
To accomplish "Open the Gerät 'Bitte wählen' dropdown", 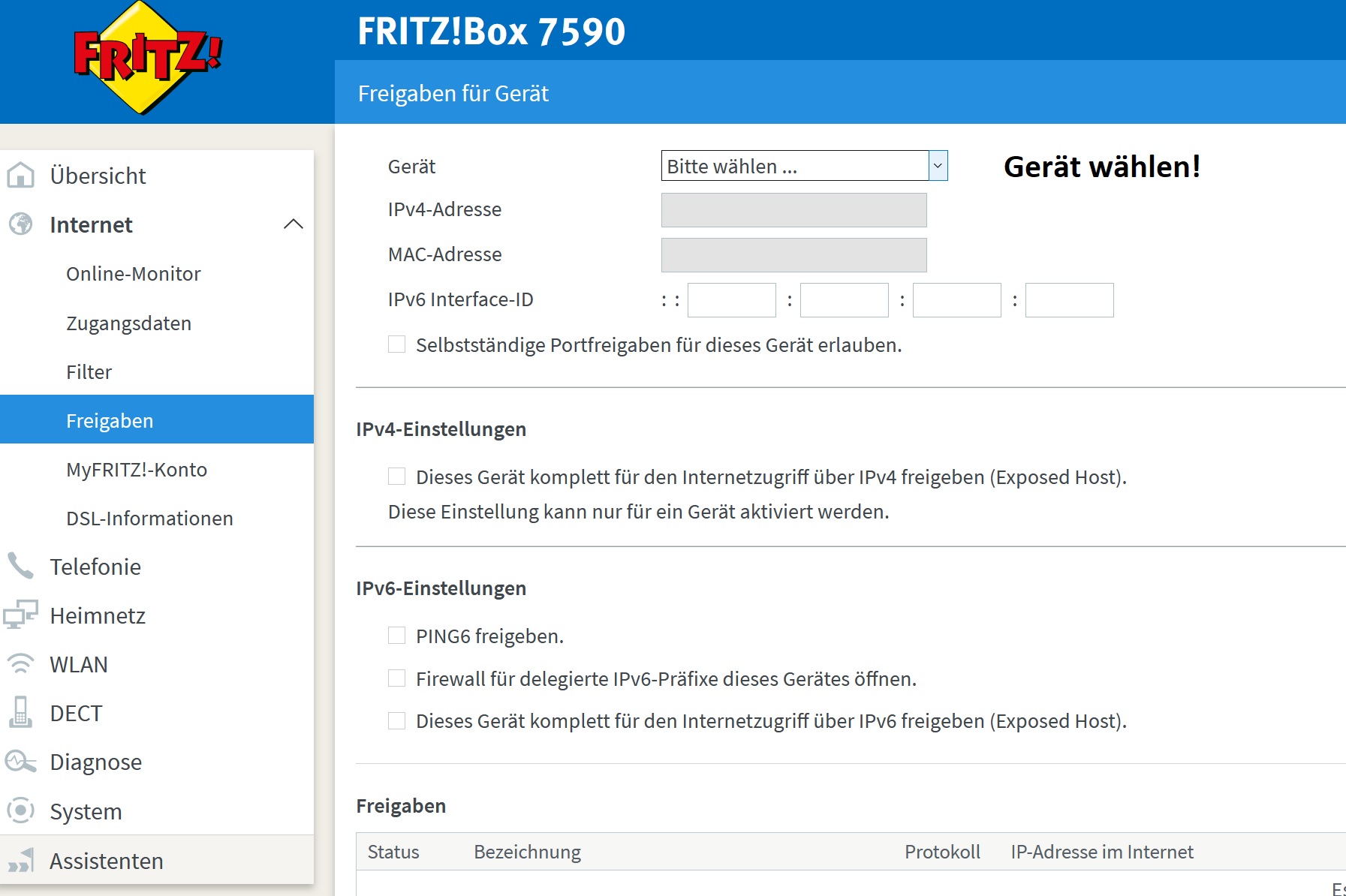I will tap(804, 166).
